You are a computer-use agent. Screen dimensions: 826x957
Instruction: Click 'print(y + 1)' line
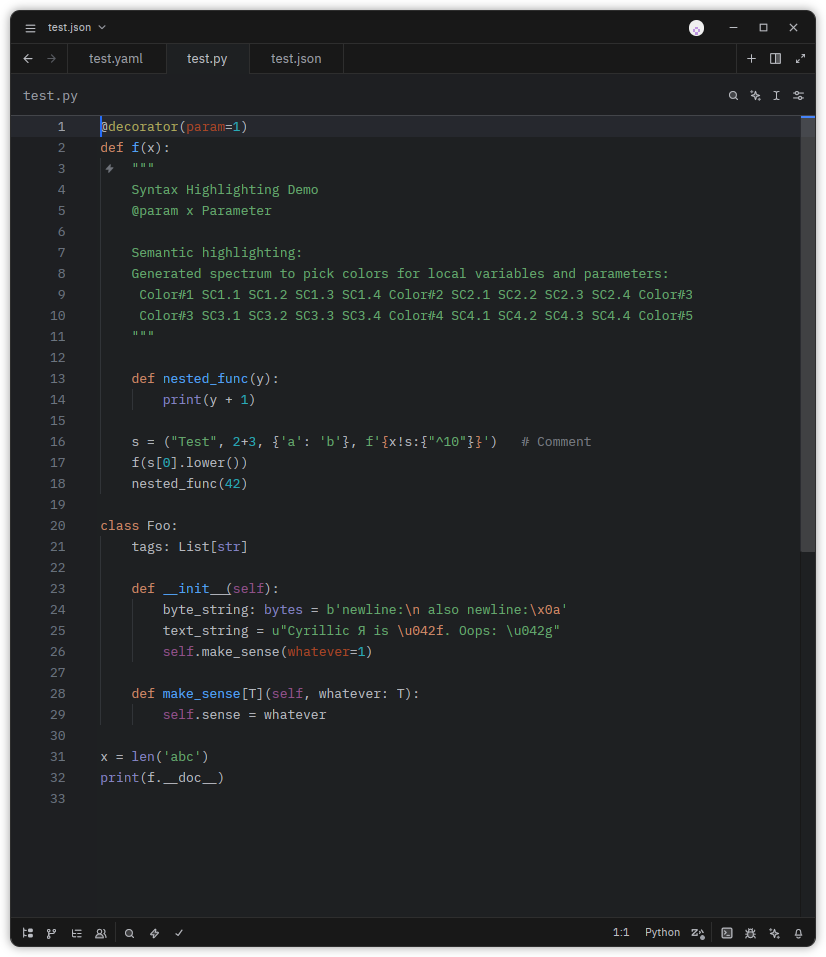[x=209, y=399]
